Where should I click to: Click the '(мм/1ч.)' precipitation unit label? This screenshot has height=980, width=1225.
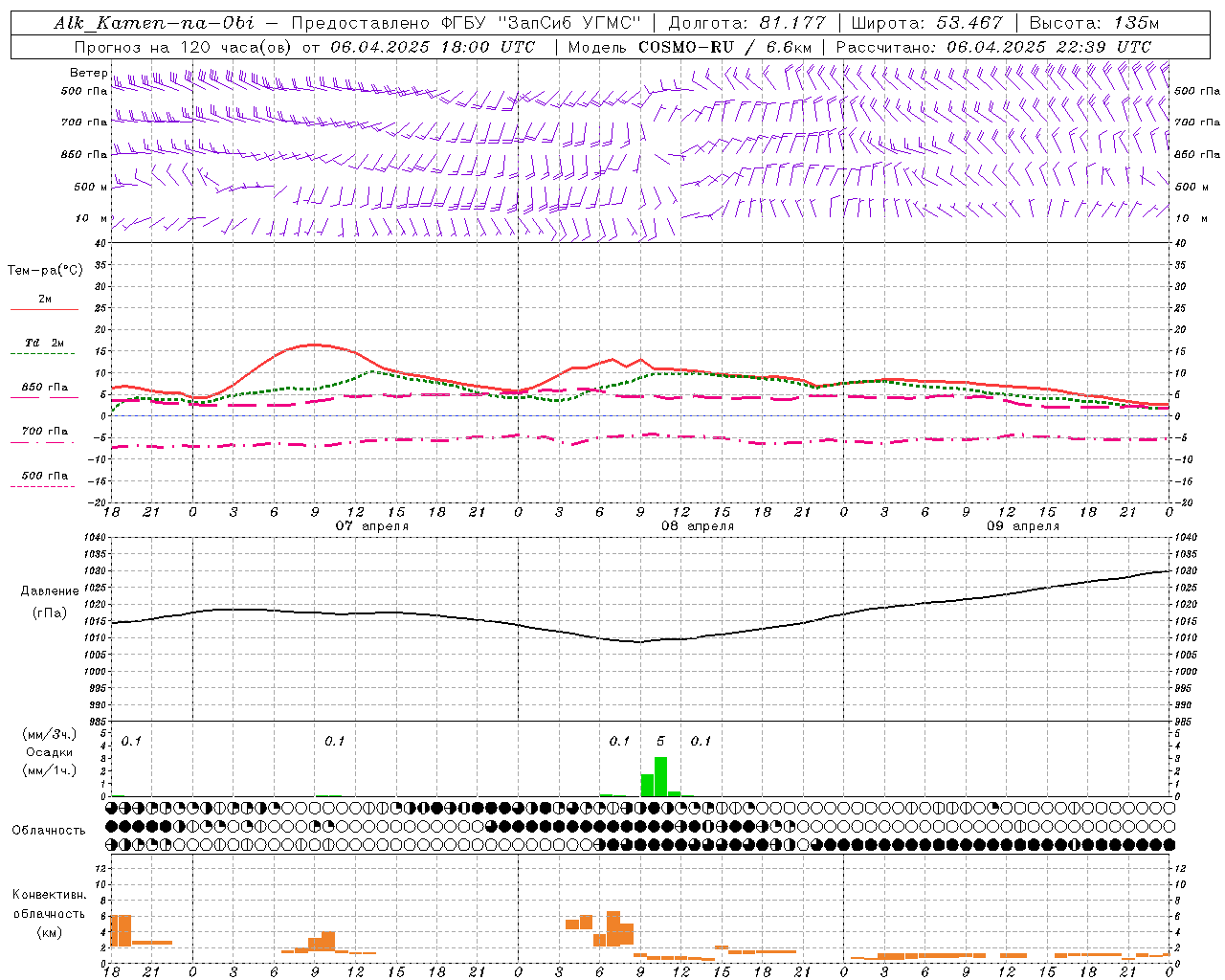click(49, 770)
